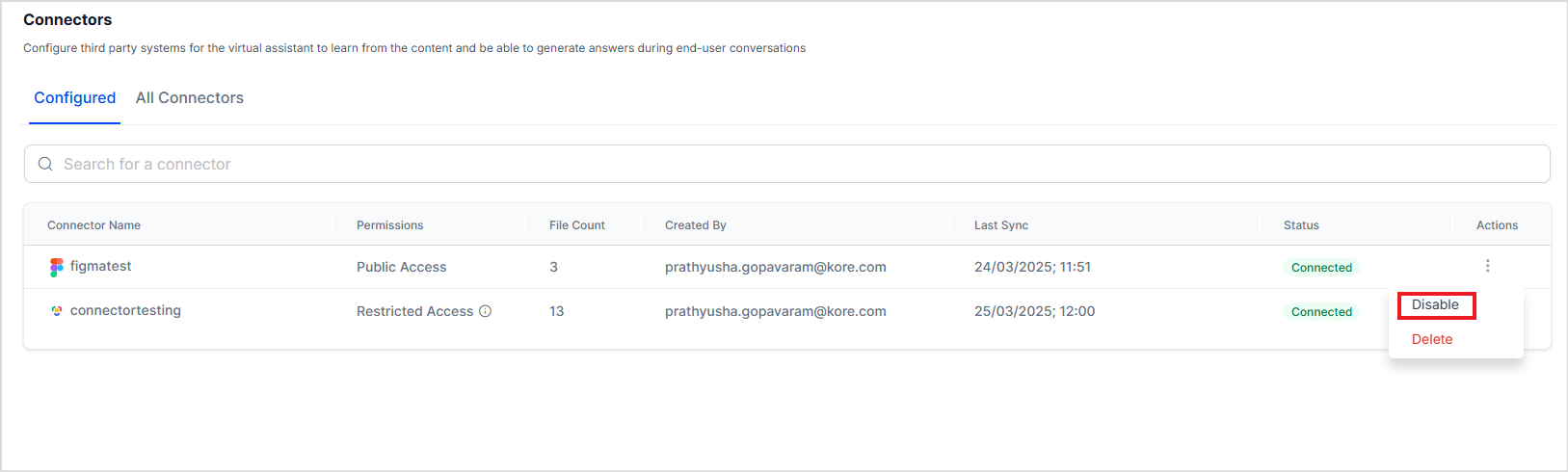Click the Created By column header

695,225
